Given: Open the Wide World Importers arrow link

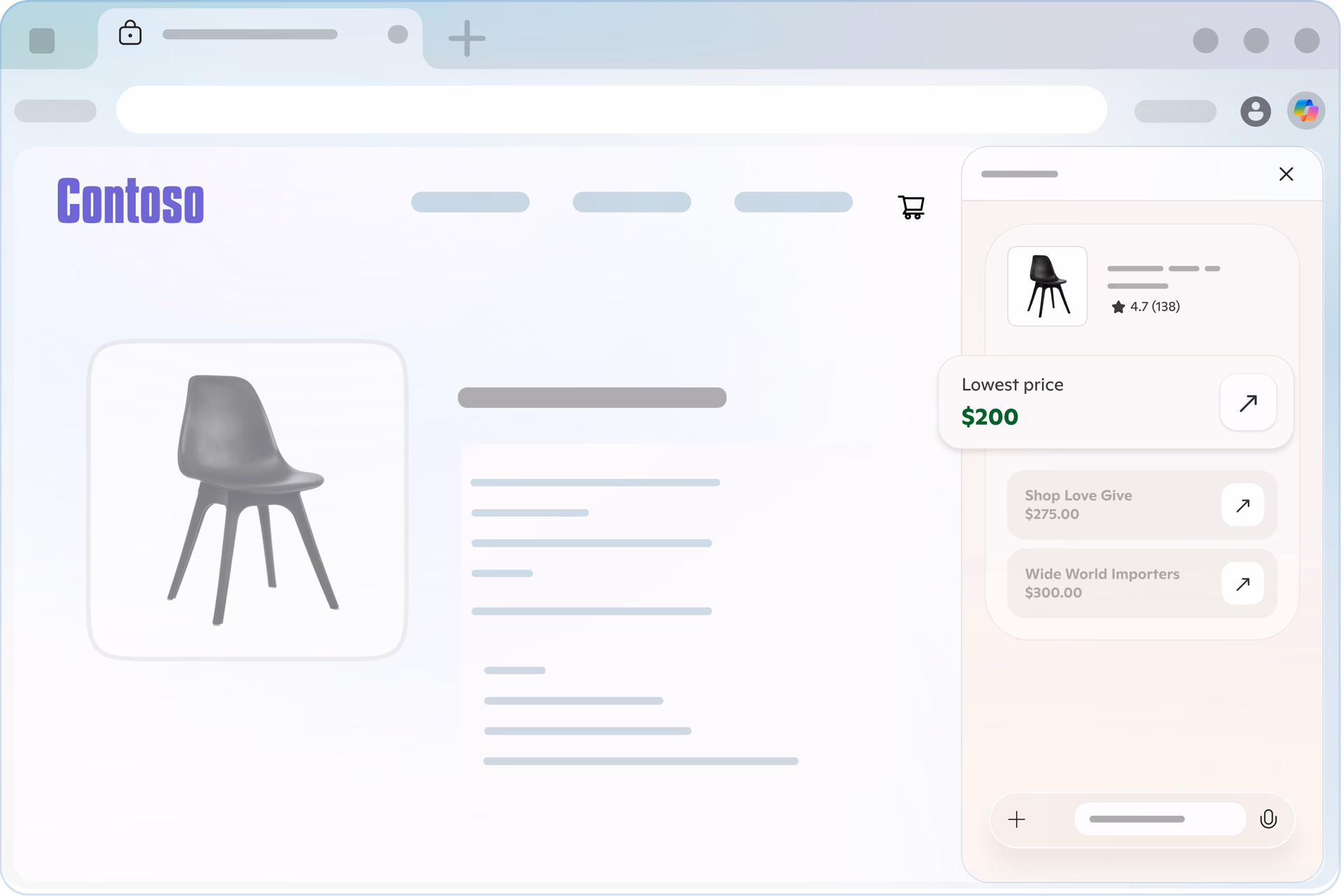Looking at the screenshot, I should coord(1243,583).
